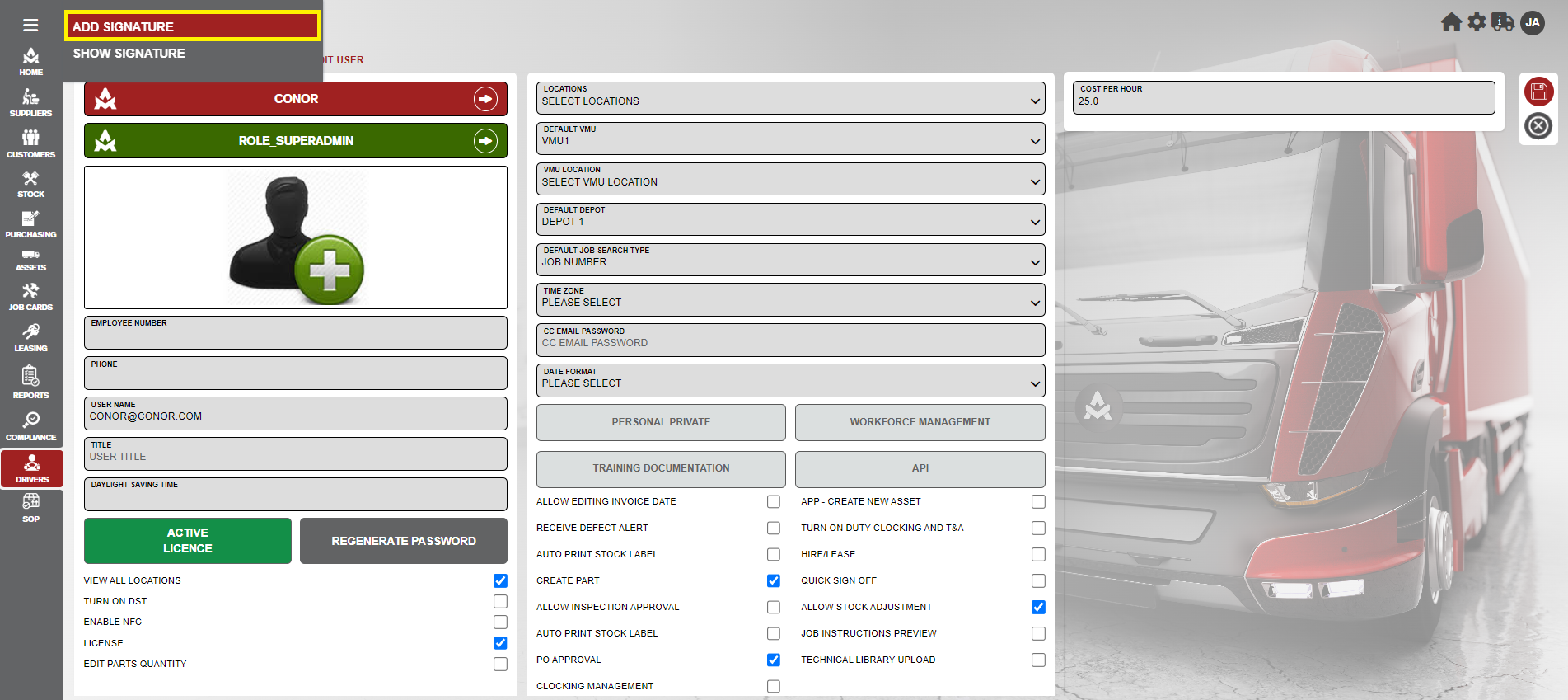Enable Hire/Lease checkbox
Screen dimensions: 1568x700
tap(1038, 554)
